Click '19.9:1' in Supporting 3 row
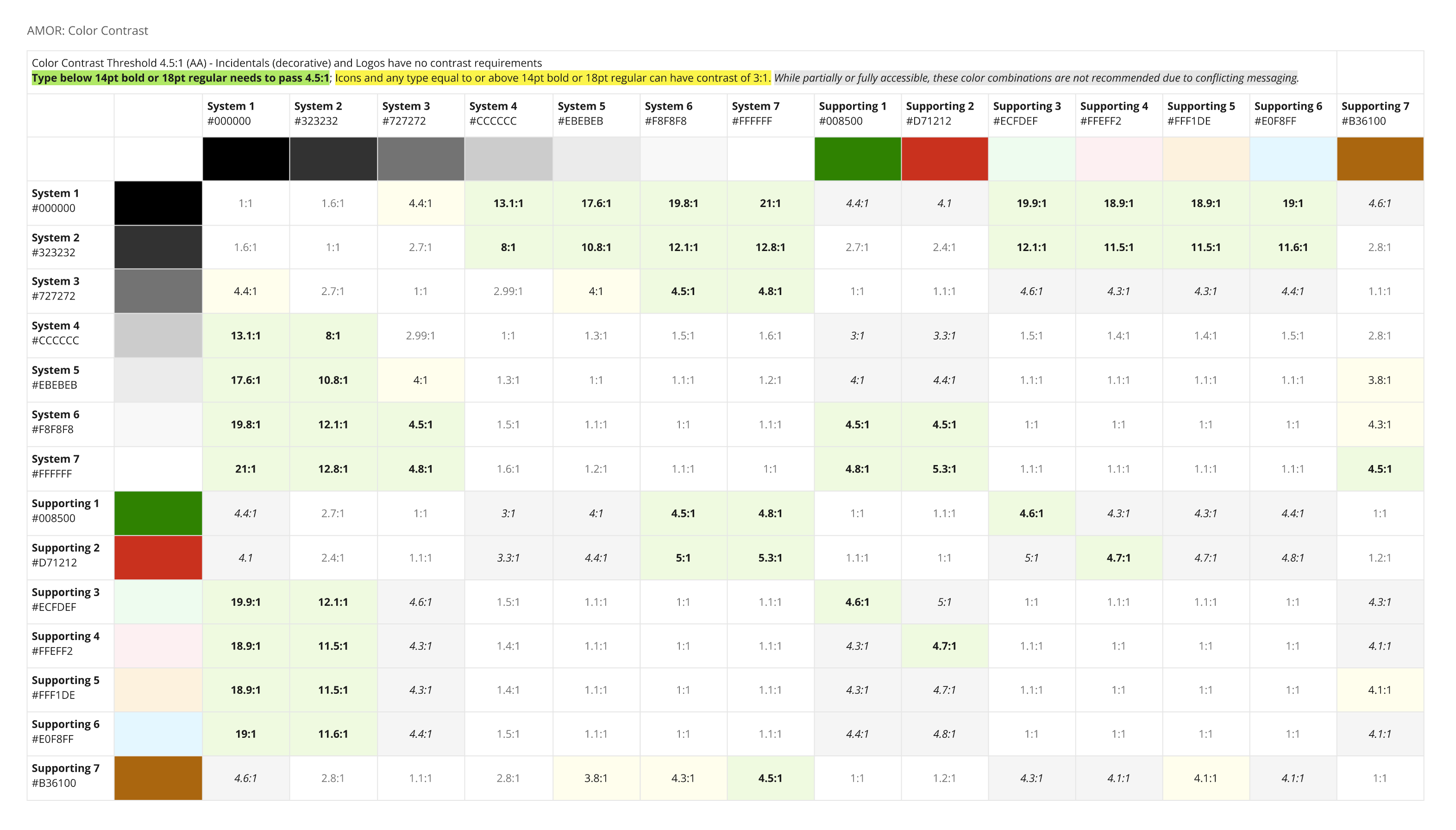This screenshot has width=1456, height=830. [245, 602]
